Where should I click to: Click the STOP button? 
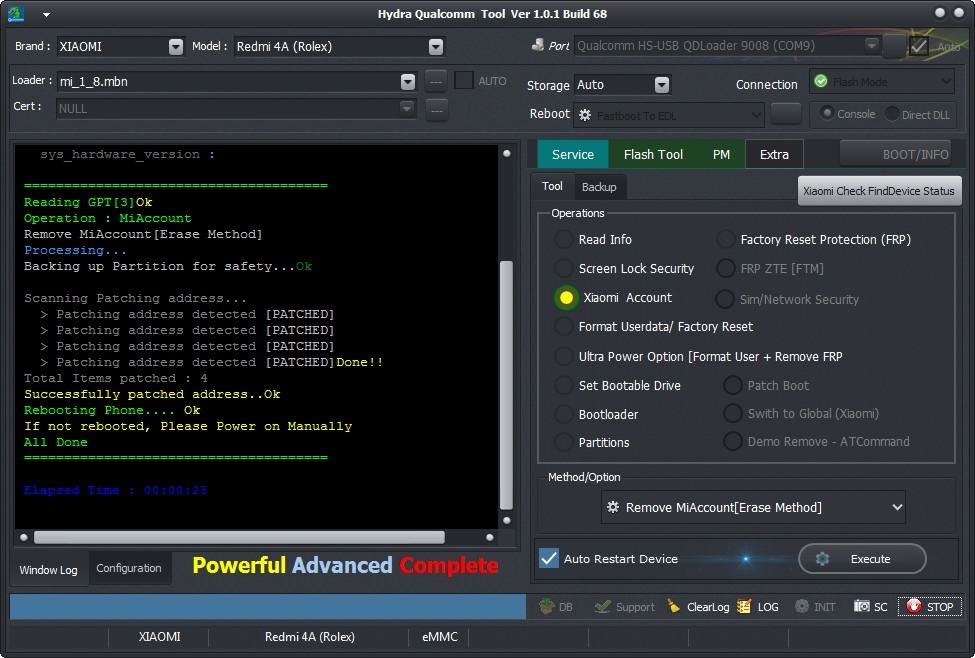click(930, 606)
